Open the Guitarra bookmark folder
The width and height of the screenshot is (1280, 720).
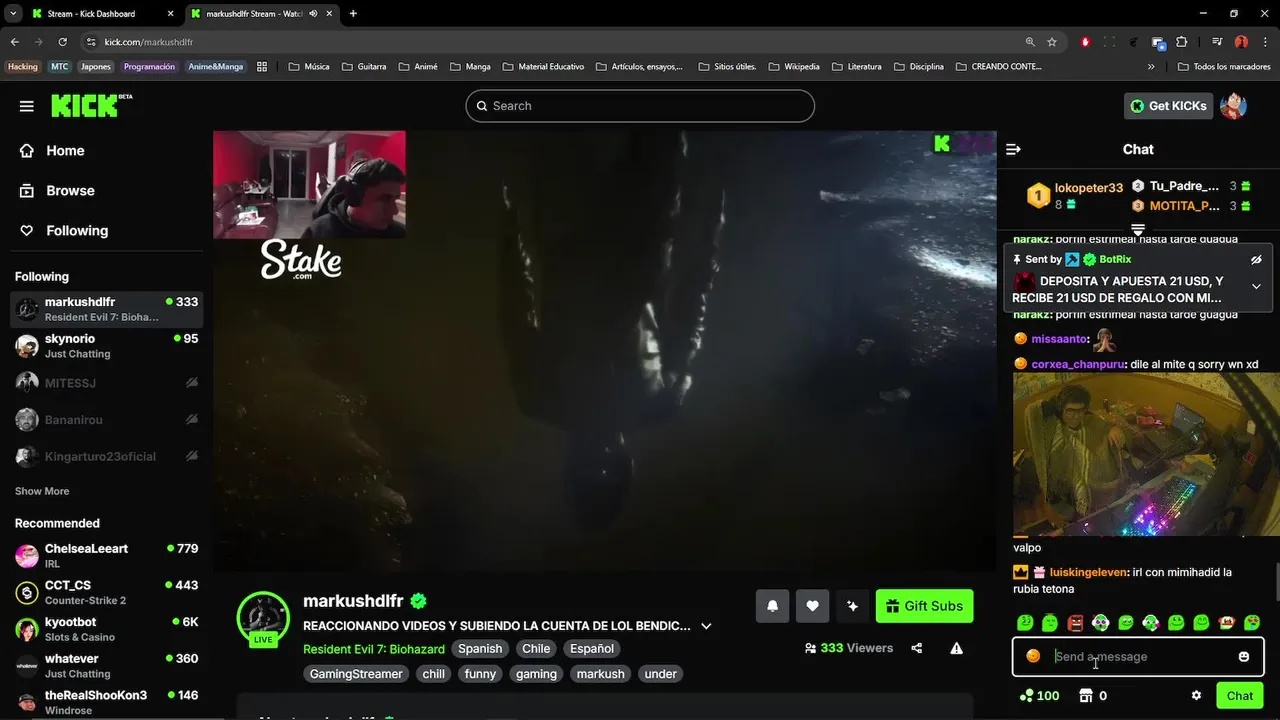click(x=363, y=67)
